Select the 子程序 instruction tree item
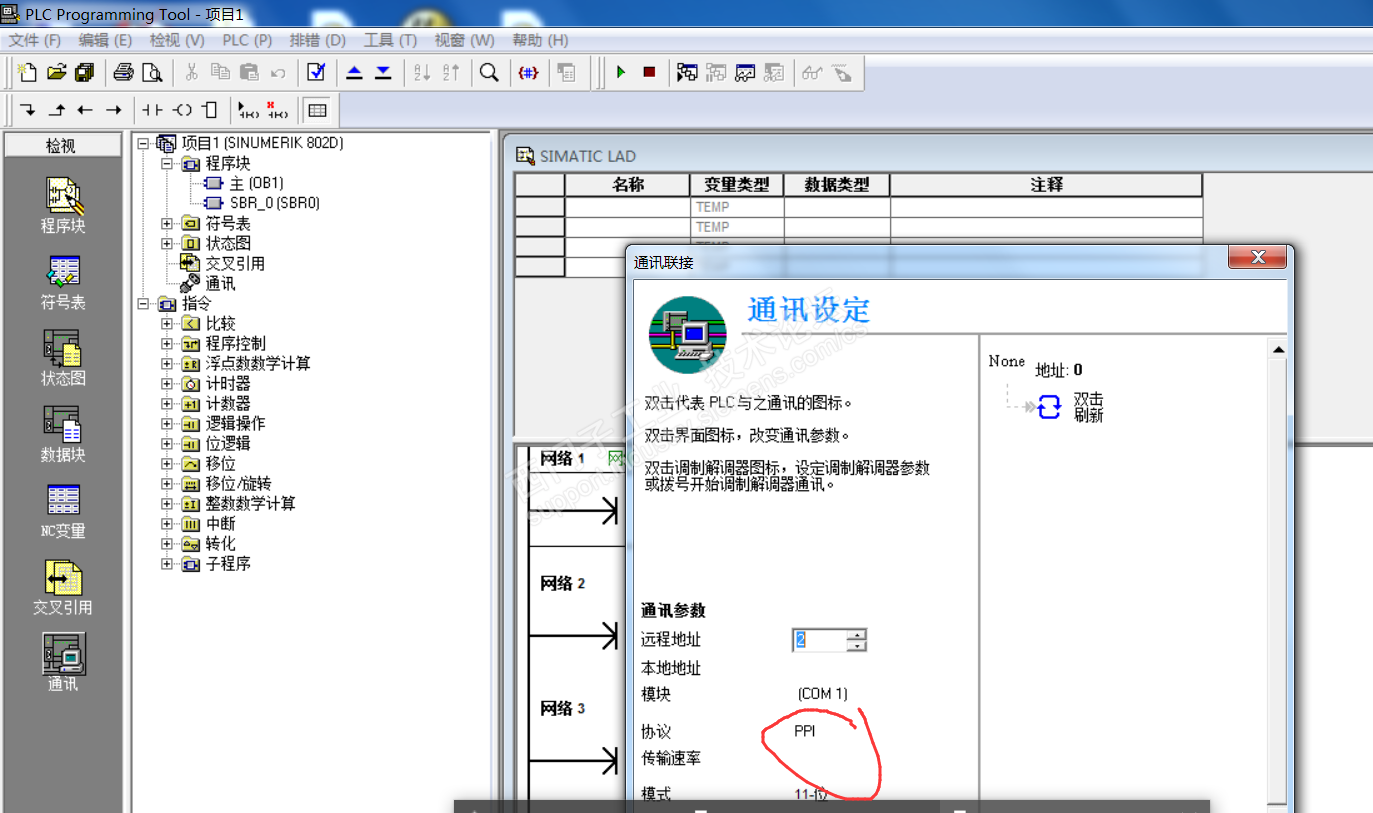 (x=228, y=564)
